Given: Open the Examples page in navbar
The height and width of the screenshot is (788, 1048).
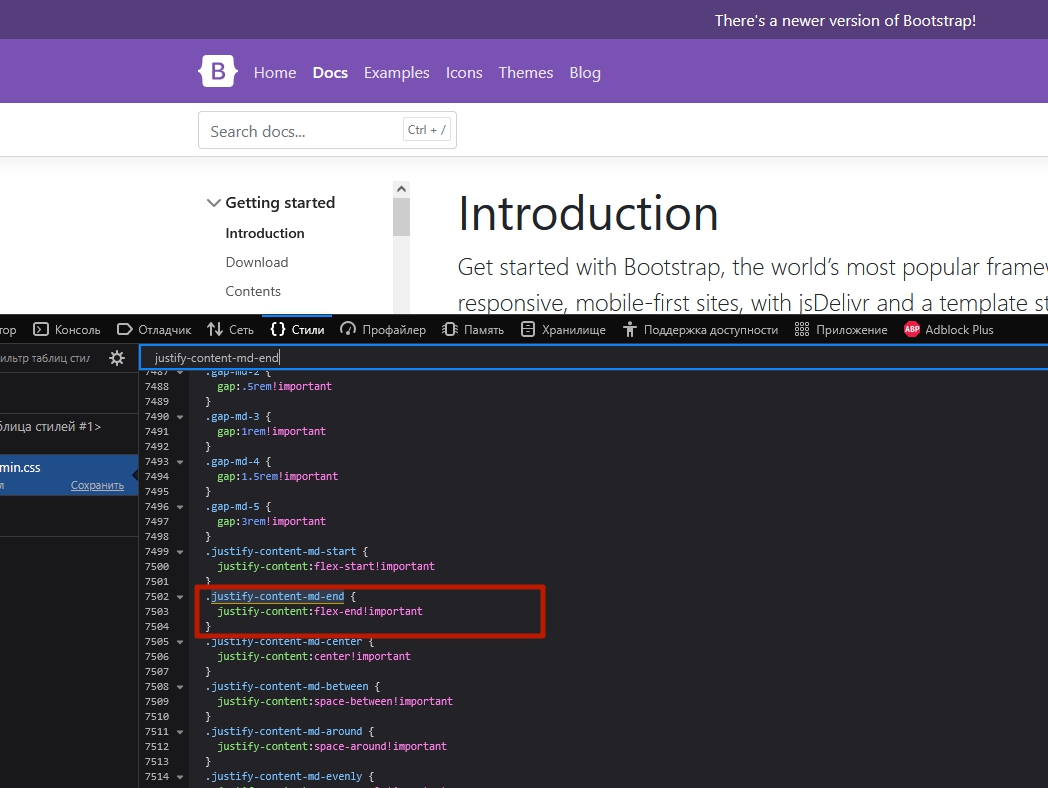Looking at the screenshot, I should 396,73.
